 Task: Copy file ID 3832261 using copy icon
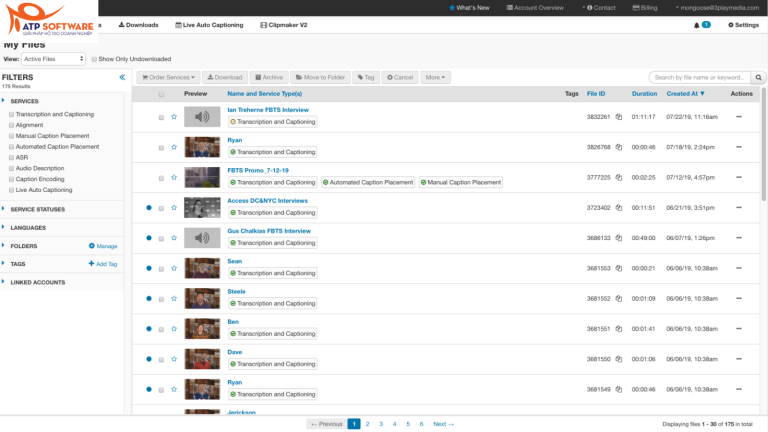pos(619,117)
